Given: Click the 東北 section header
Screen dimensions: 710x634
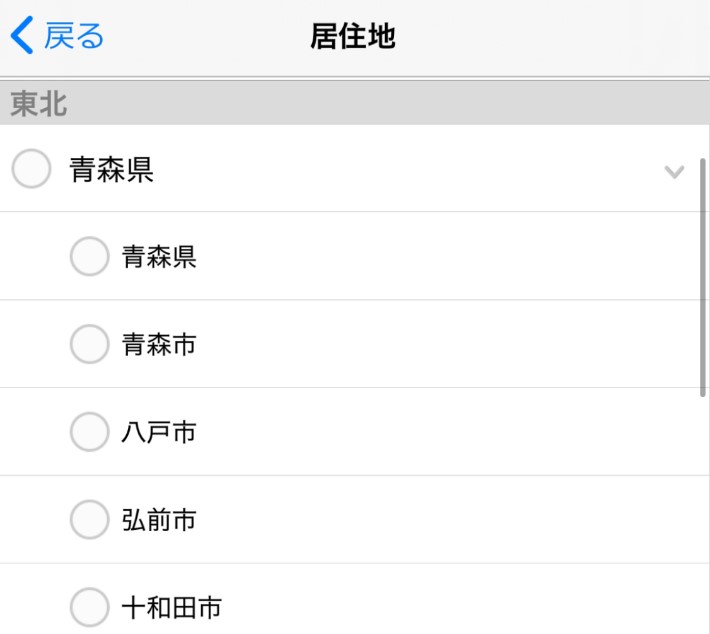Looking at the screenshot, I should click(39, 103).
